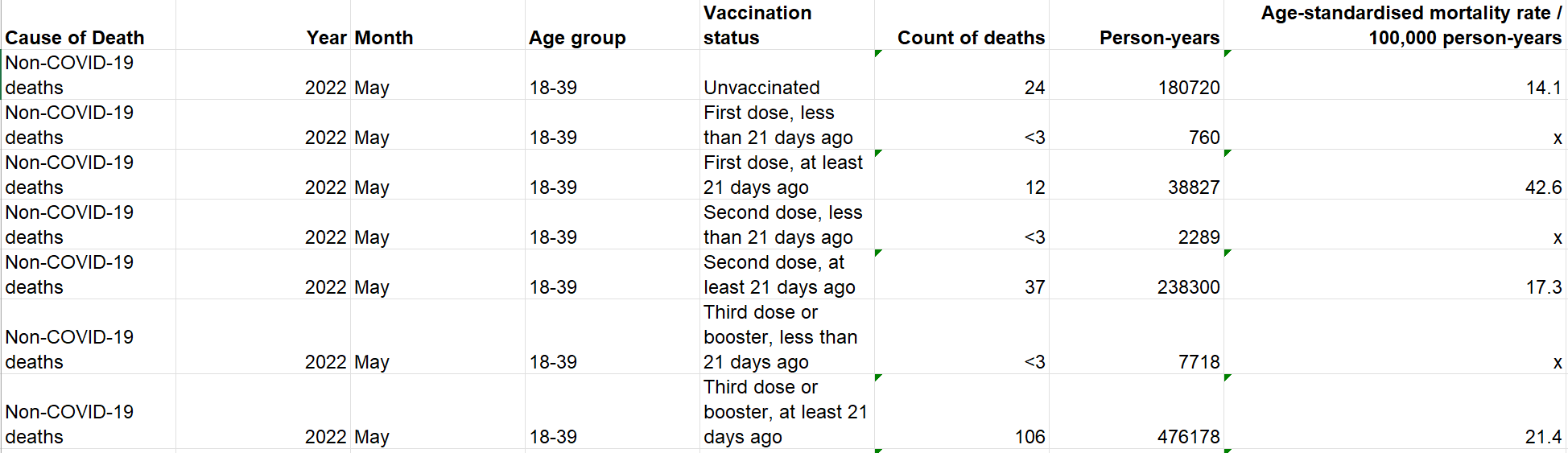Image resolution: width=1568 pixels, height=453 pixels.
Task: Select the person-years value 7718
Action: 1137,336
